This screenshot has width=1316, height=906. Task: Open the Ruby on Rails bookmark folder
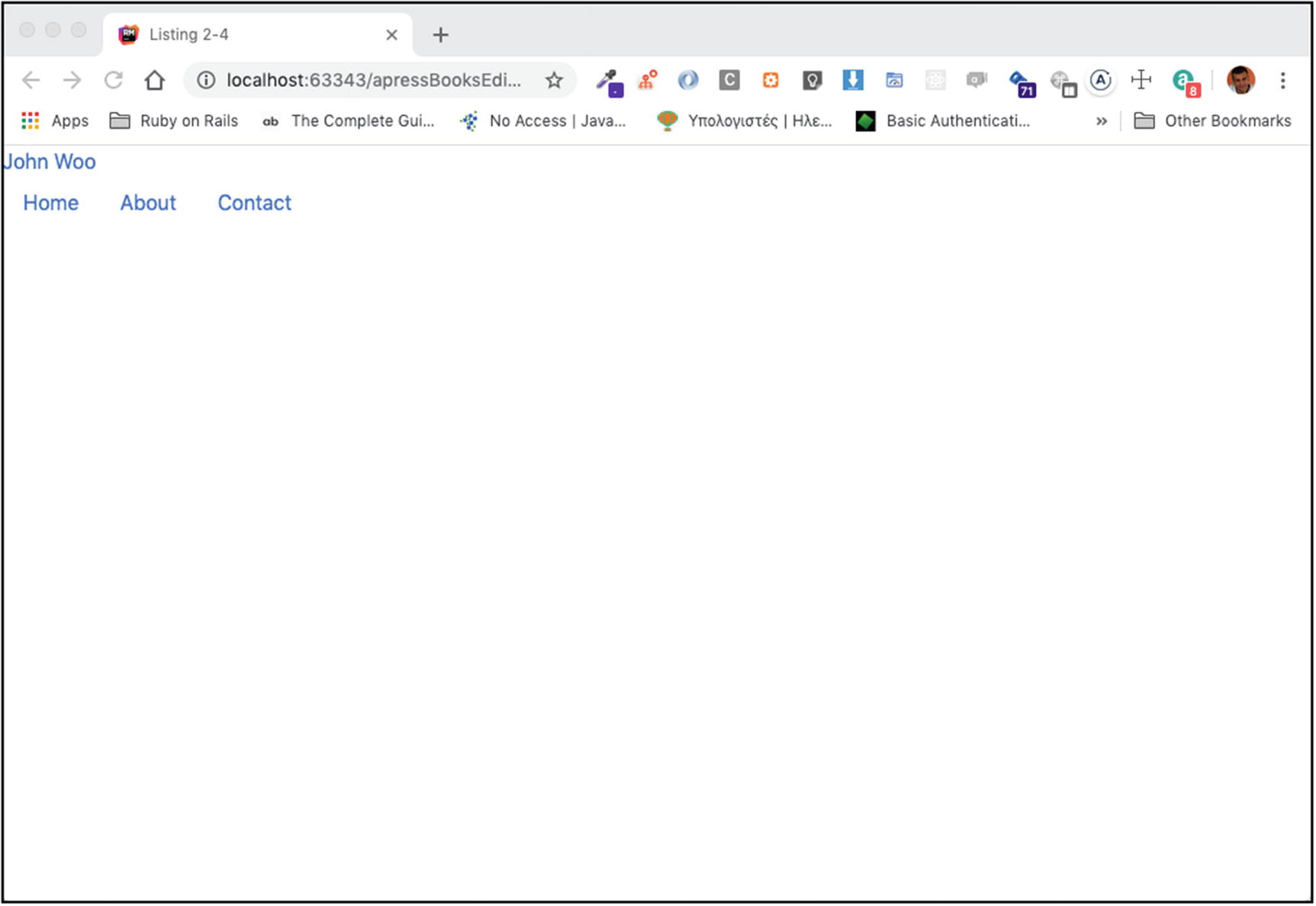174,121
